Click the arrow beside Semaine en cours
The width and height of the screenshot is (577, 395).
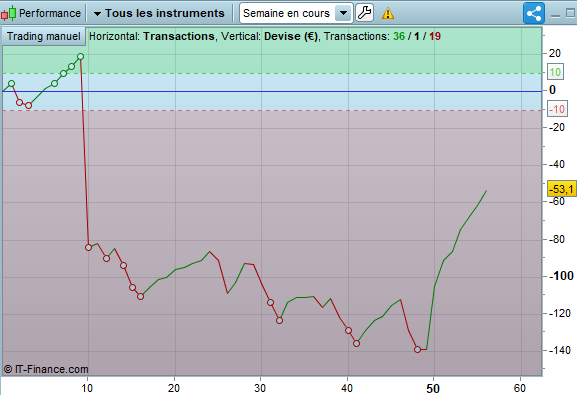coord(343,13)
